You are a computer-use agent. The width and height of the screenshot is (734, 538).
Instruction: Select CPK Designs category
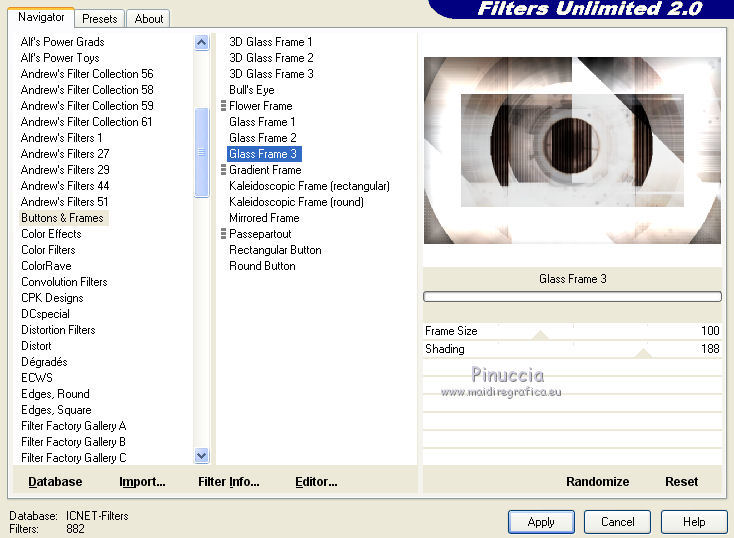52,298
